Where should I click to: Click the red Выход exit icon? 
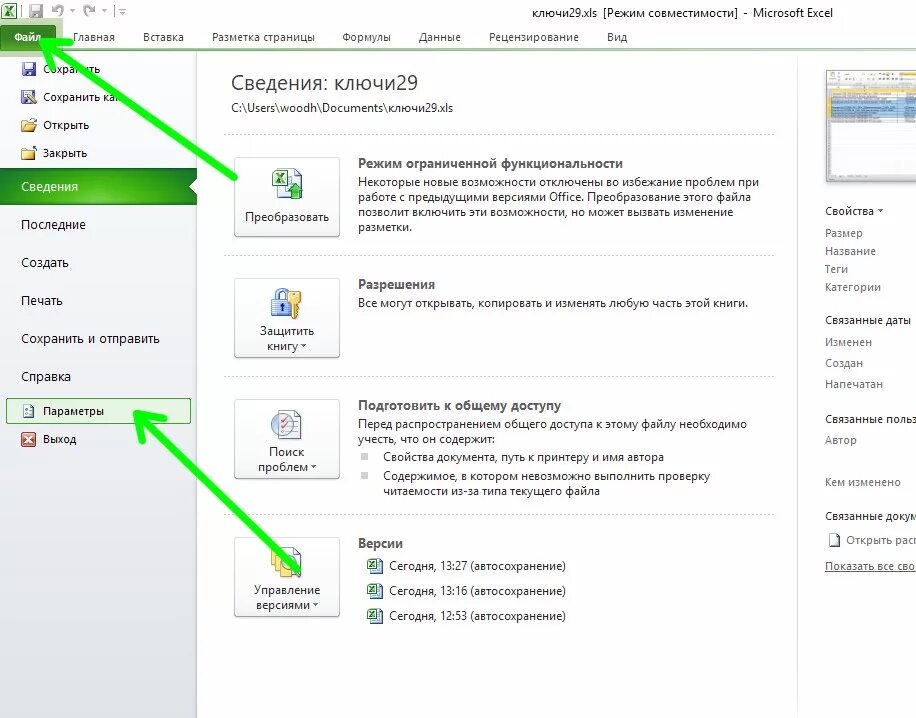pyautogui.click(x=29, y=439)
